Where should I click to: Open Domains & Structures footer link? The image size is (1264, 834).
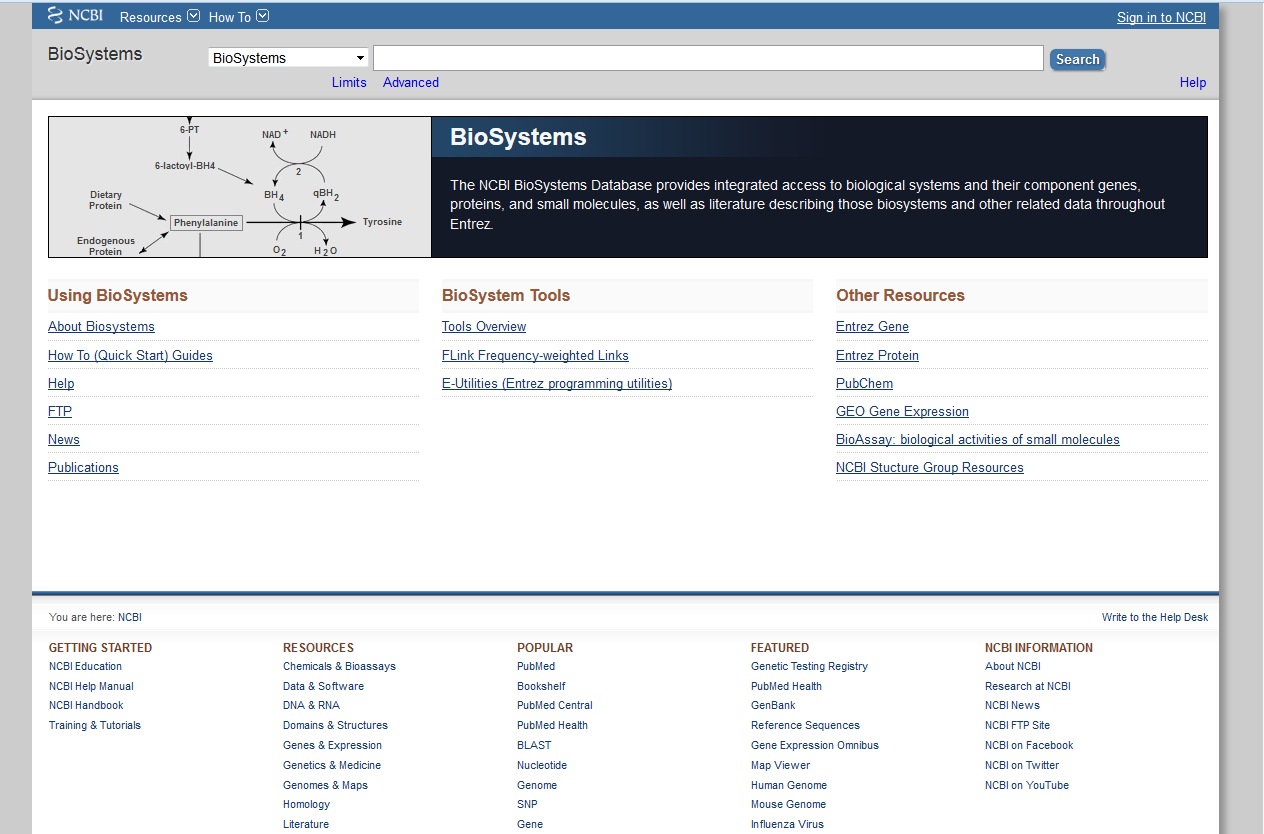tap(335, 725)
